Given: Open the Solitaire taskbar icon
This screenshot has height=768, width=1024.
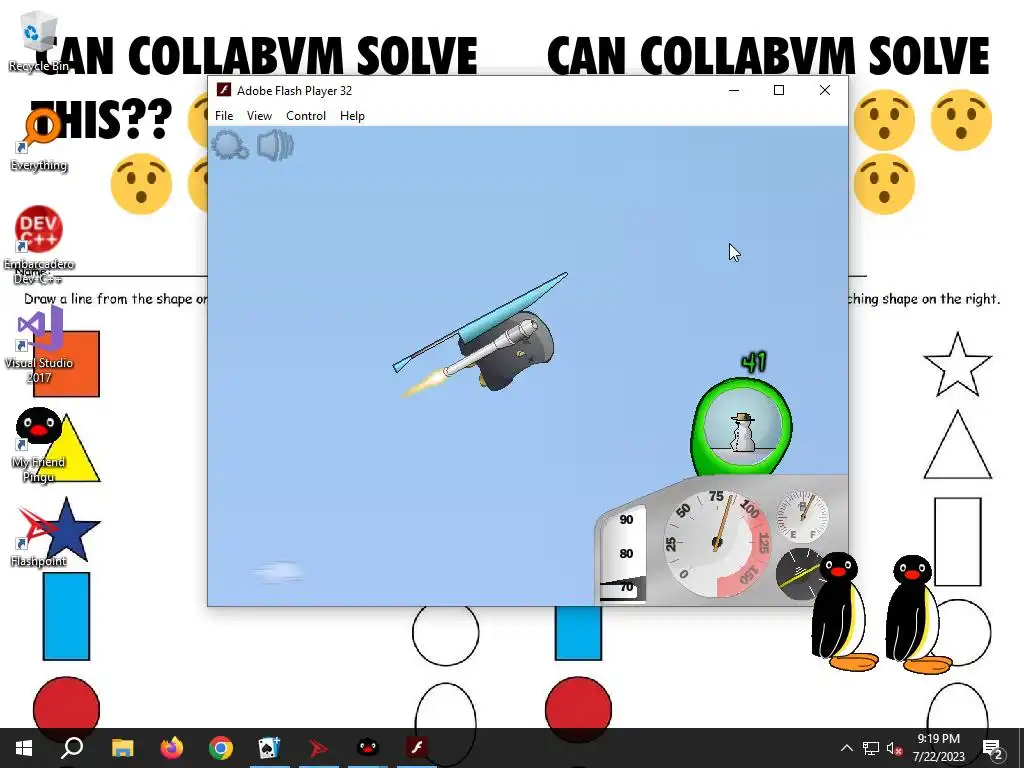Looking at the screenshot, I should (269, 748).
